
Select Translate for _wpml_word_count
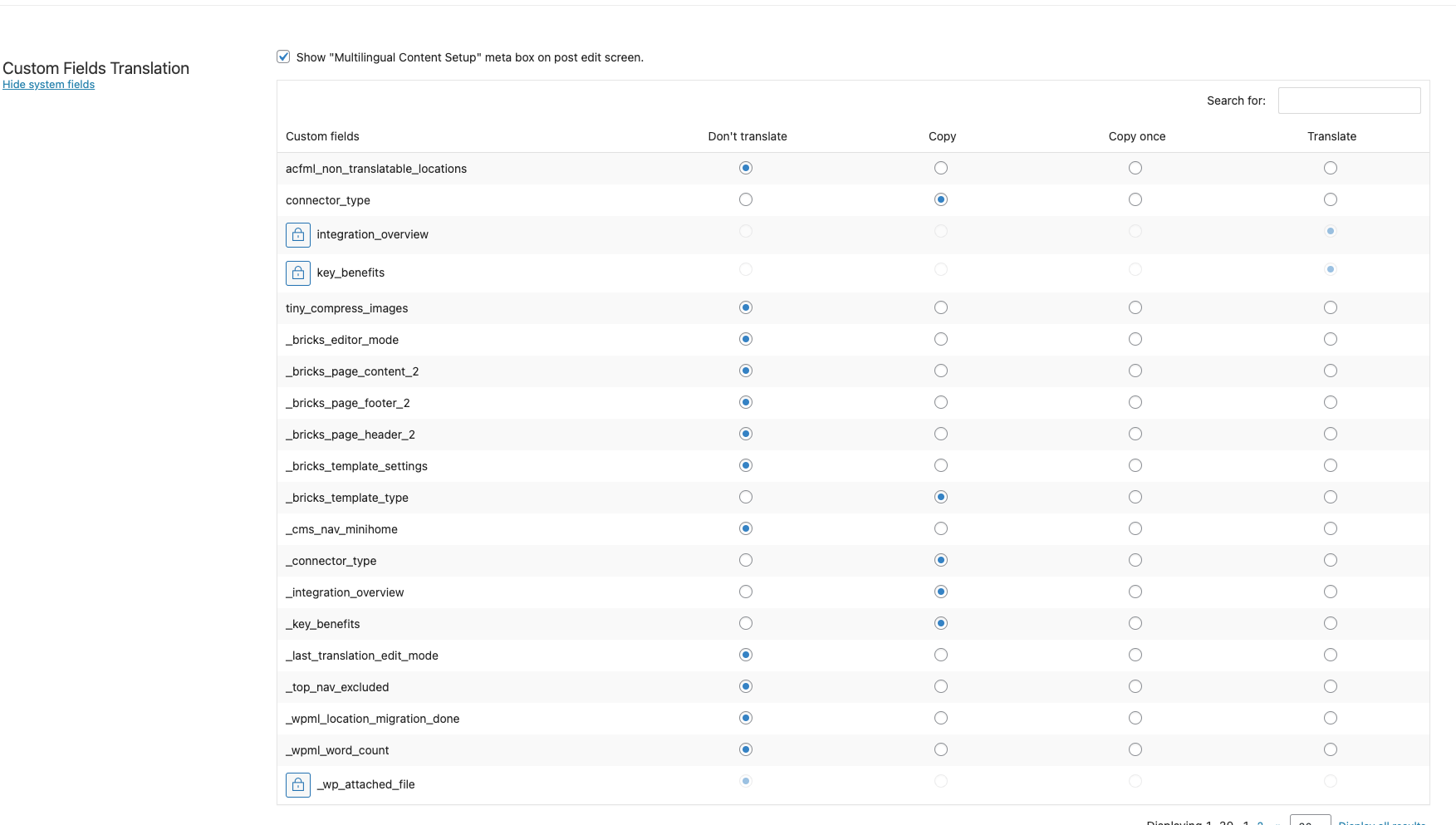click(x=1331, y=749)
